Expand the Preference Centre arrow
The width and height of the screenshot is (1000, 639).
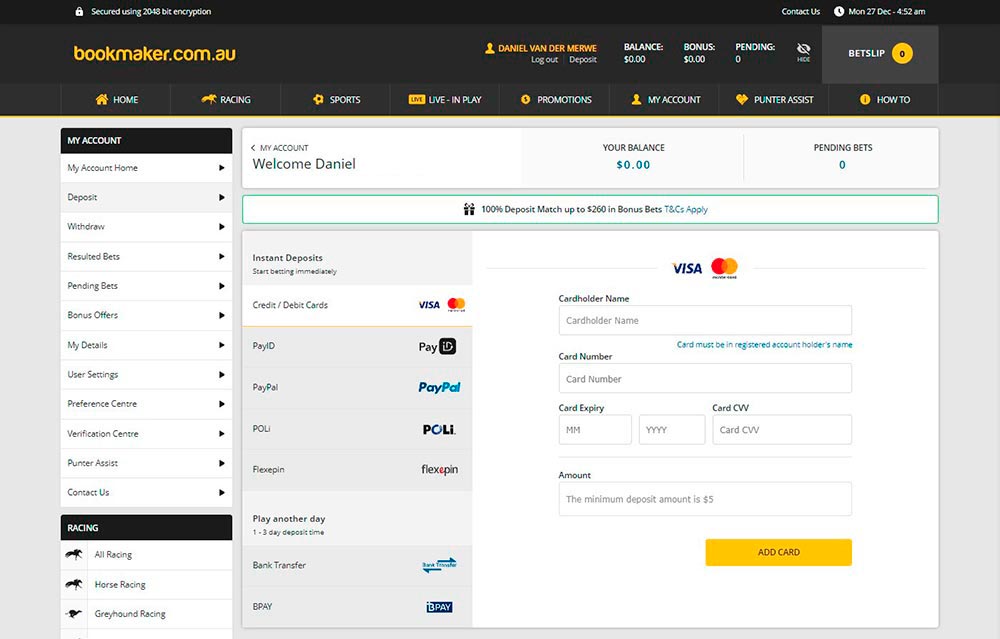click(221, 404)
